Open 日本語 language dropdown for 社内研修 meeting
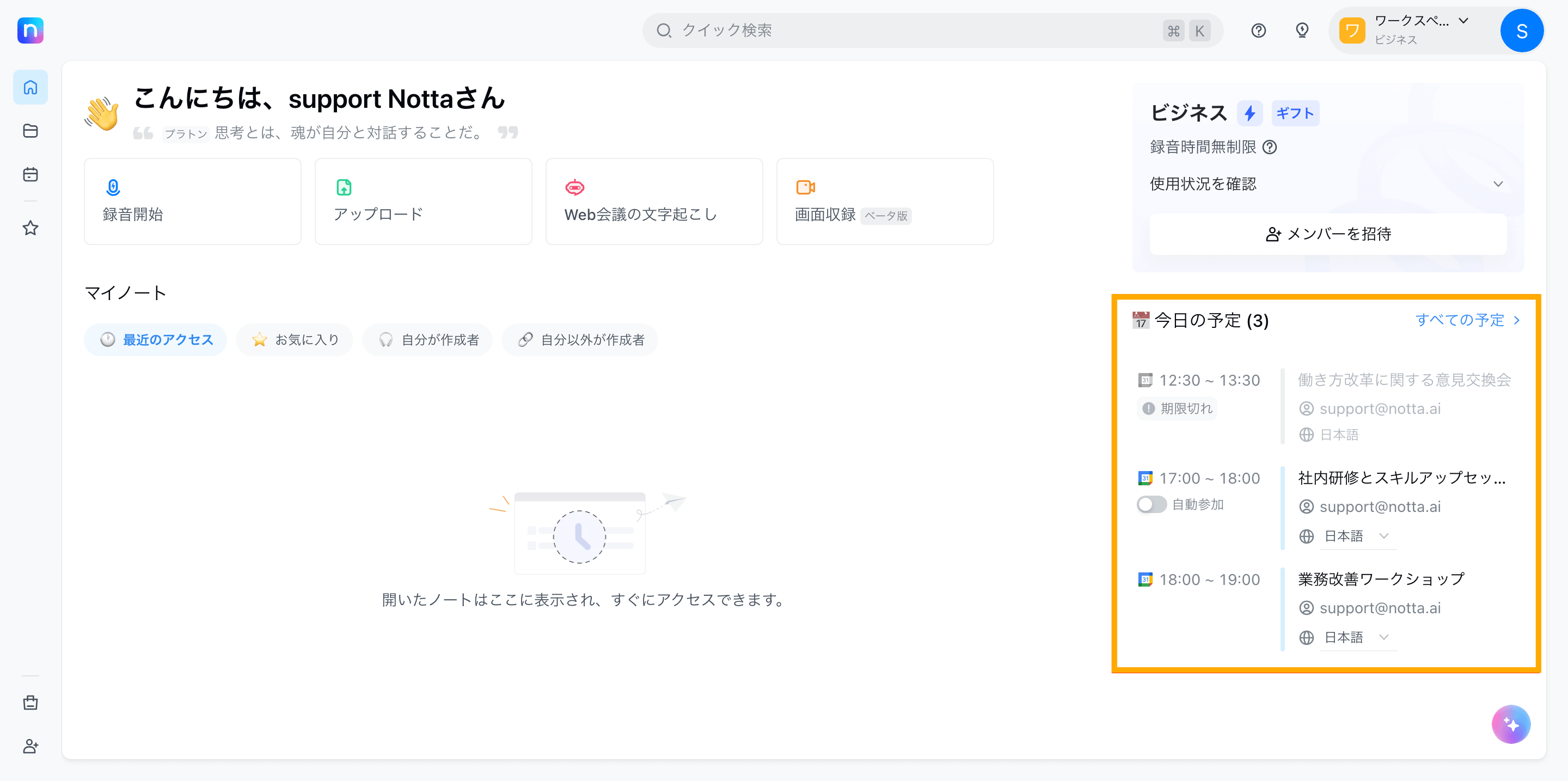Viewport: 1568px width, 781px height. click(x=1357, y=536)
